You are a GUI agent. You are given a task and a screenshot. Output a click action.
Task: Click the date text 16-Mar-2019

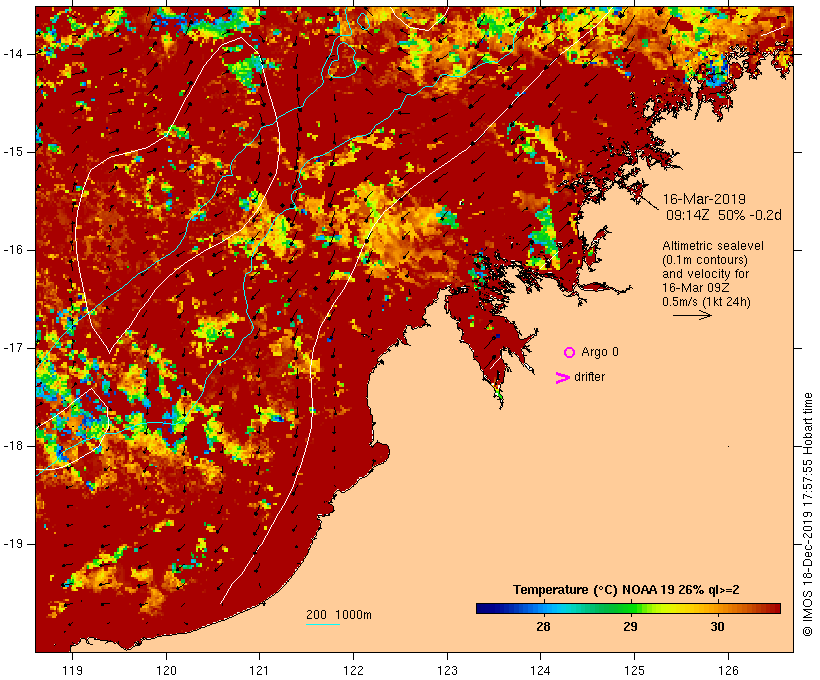(x=704, y=199)
